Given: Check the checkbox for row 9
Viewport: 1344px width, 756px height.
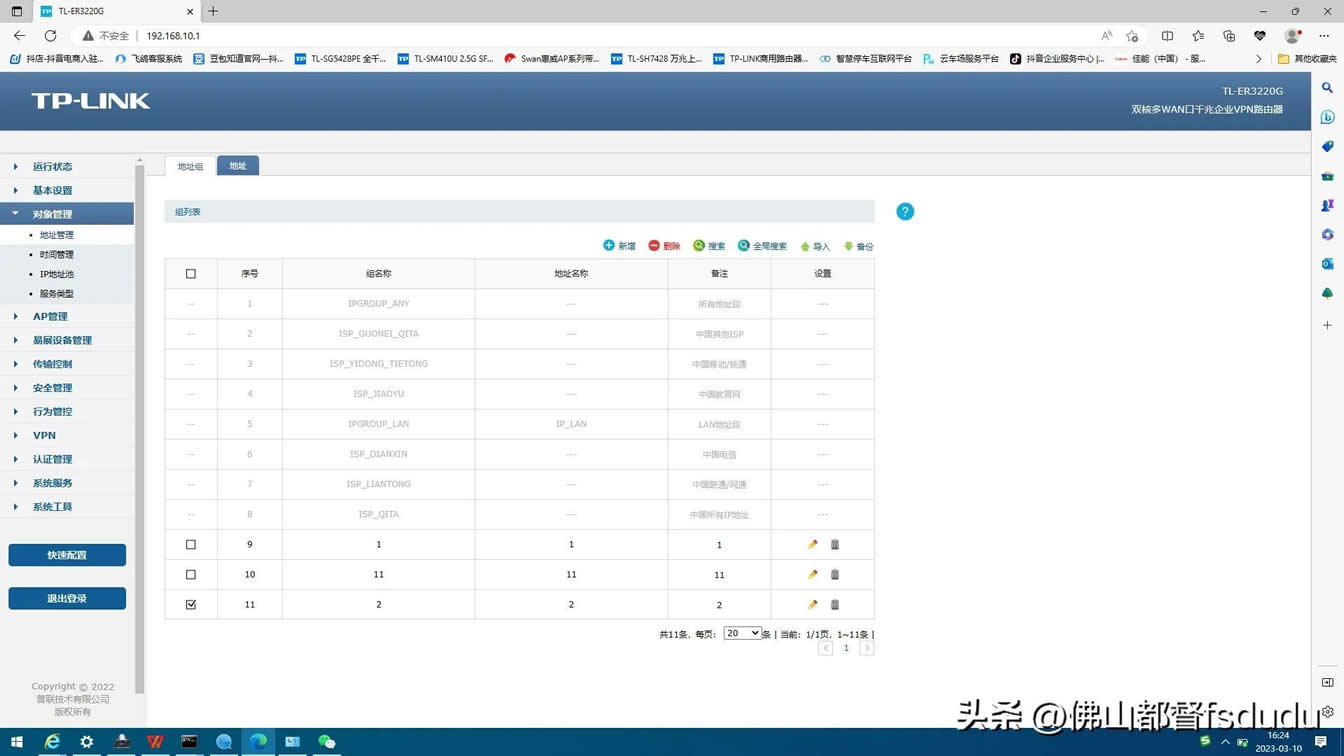Looking at the screenshot, I should 191,545.
